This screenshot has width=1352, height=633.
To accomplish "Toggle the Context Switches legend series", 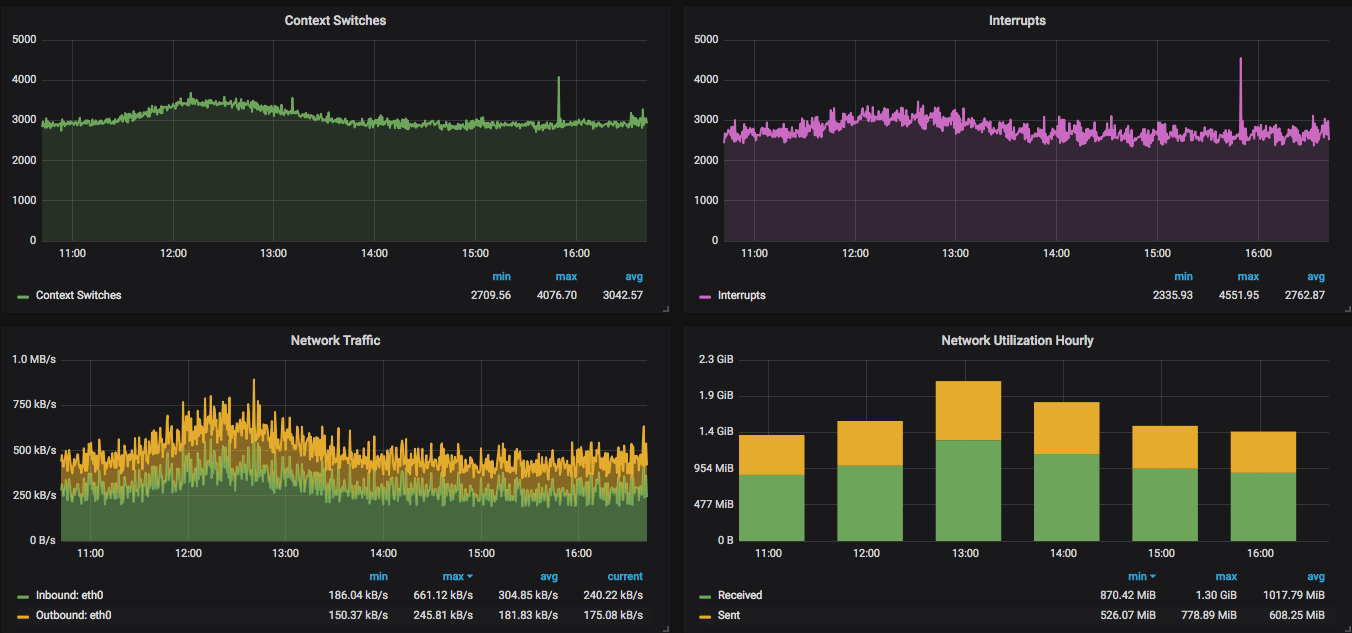I will coord(78,295).
